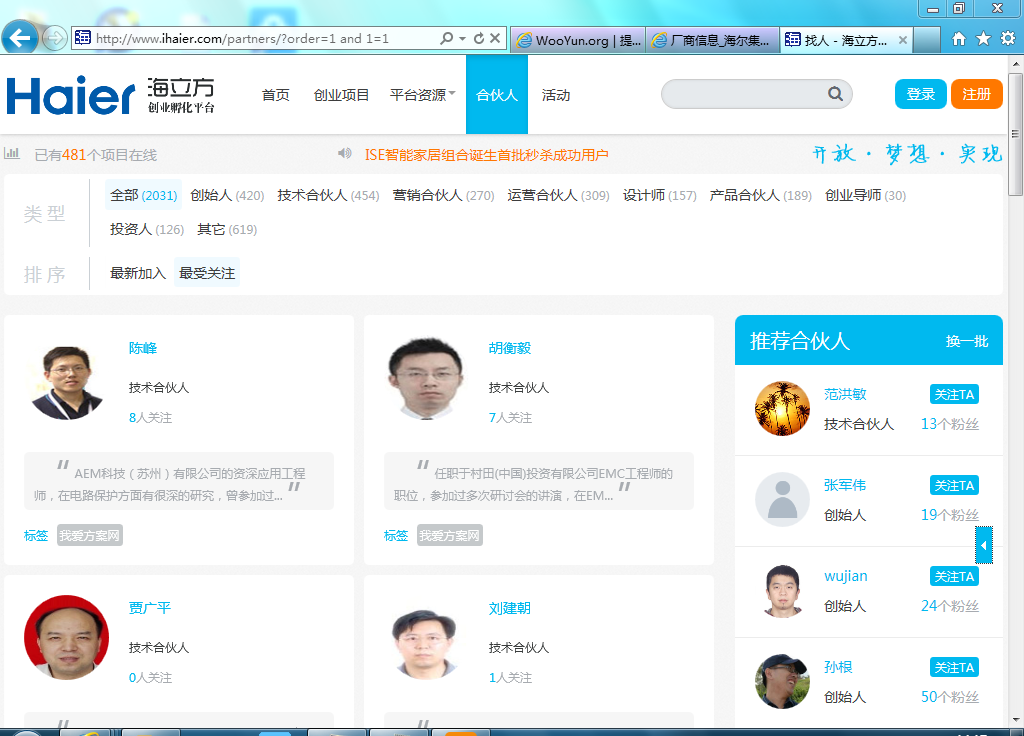Click 我爱方案网 tag under 陈峰
Viewport: 1024px width, 736px height.
[89, 536]
